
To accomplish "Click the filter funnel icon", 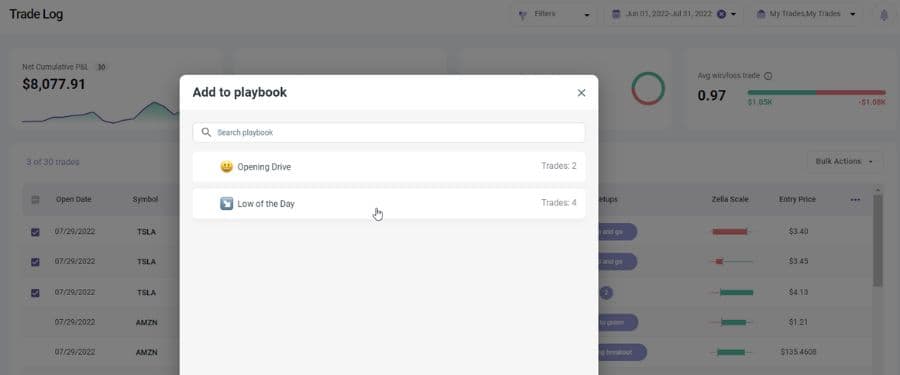I will coord(522,15).
